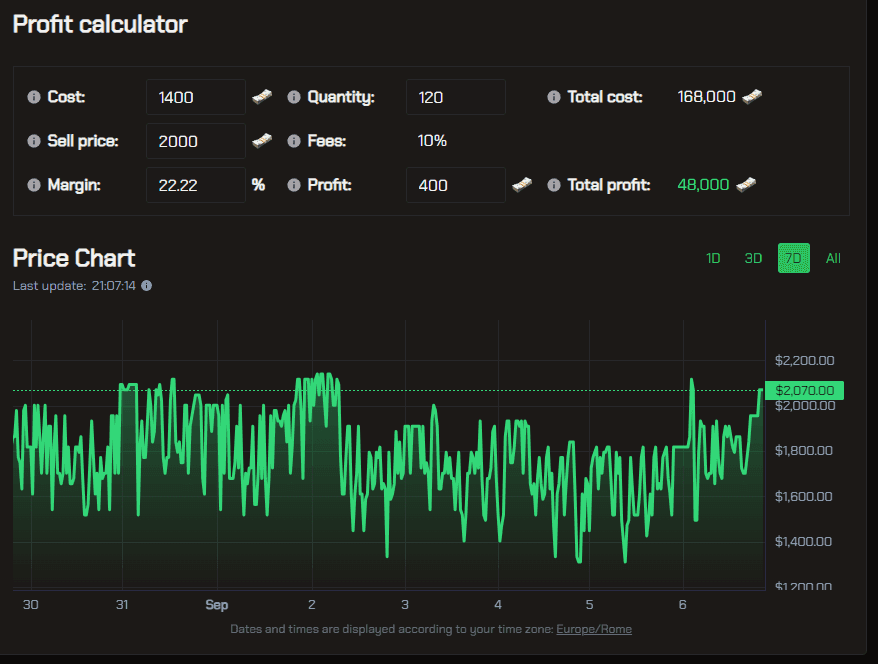Click the active 7D range tab
This screenshot has width=878, height=664.
[x=793, y=258]
